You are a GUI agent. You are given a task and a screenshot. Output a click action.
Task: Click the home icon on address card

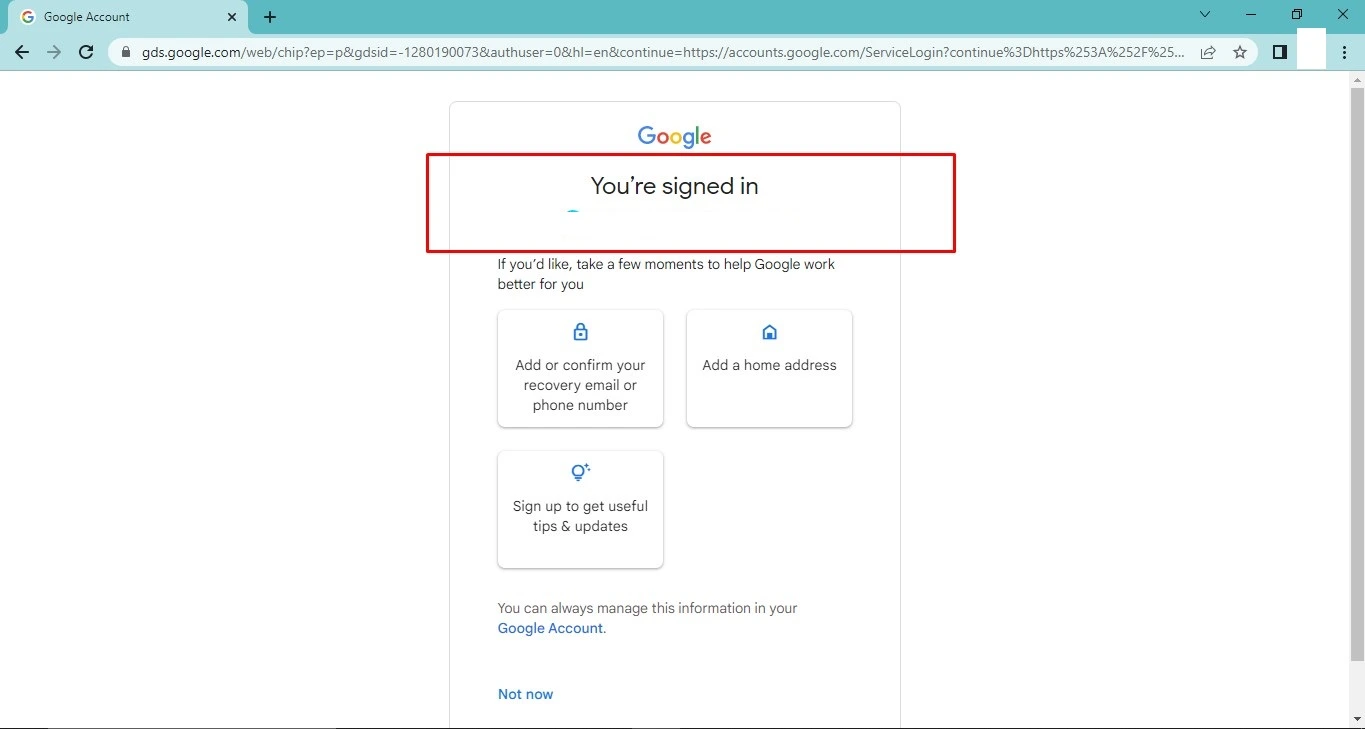769,332
